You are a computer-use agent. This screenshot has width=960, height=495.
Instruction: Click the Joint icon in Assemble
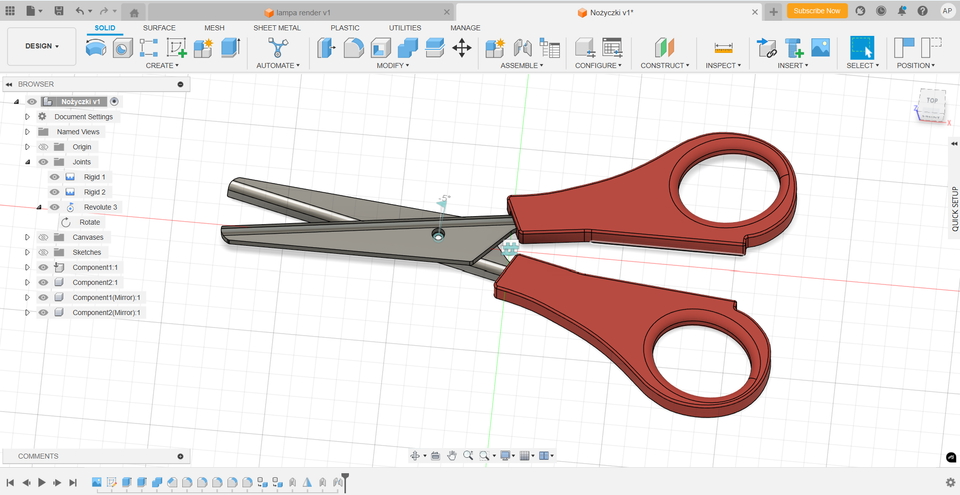coord(522,48)
